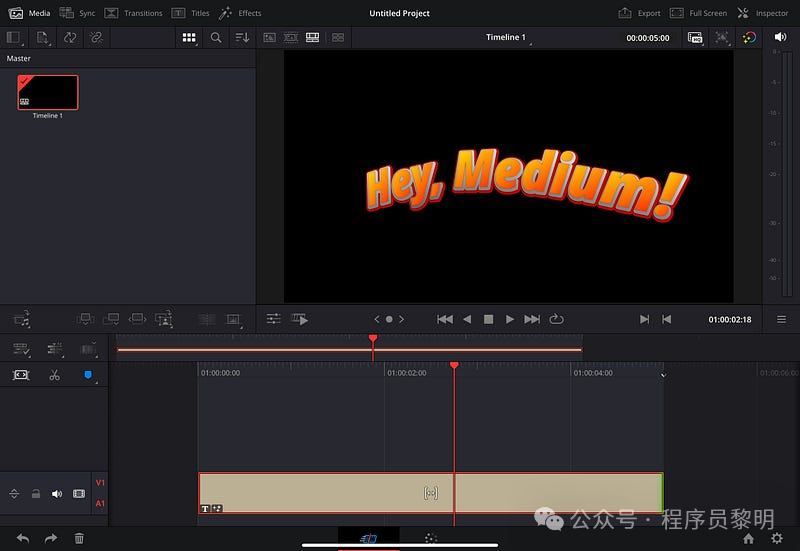Click the Export button
The width and height of the screenshot is (800, 551).
(639, 13)
